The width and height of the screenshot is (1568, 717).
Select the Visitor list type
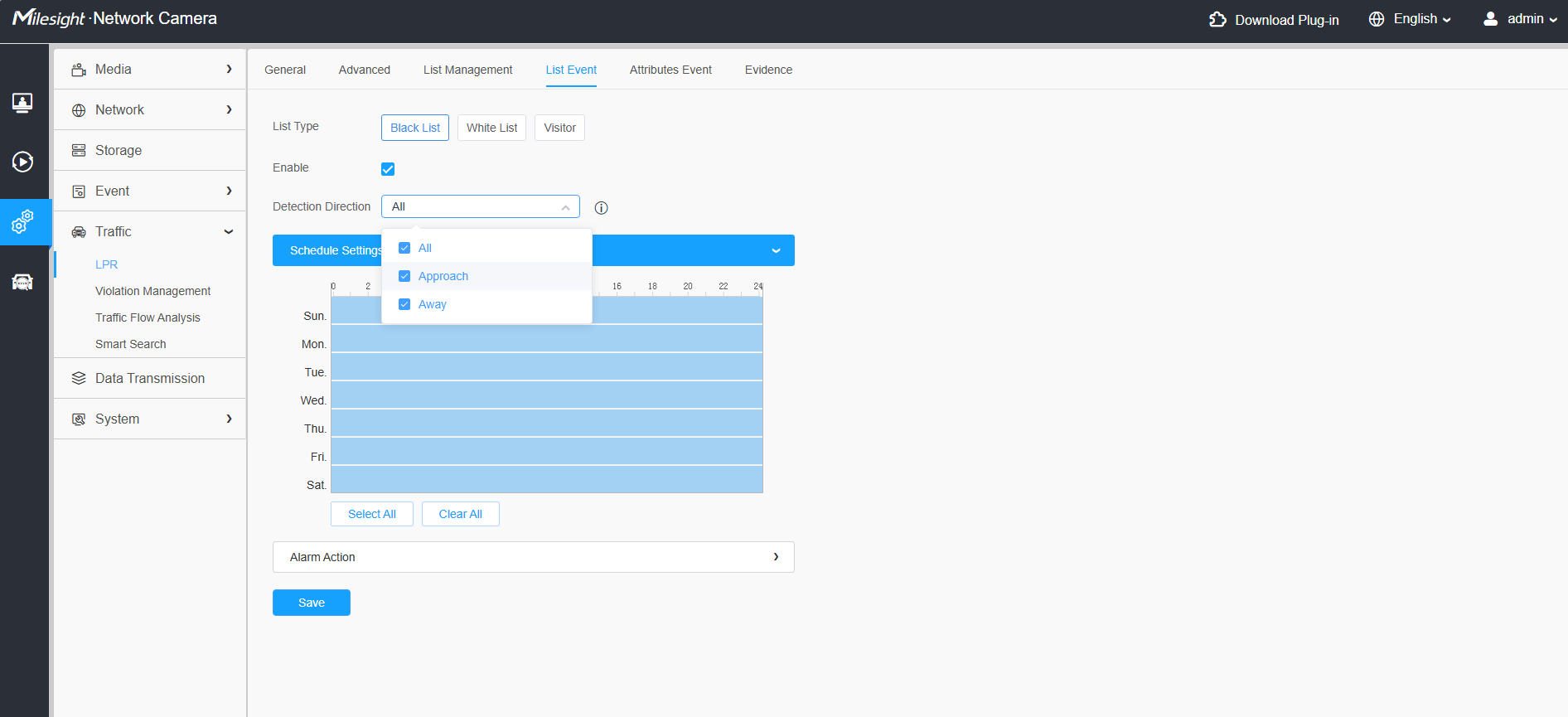click(x=560, y=128)
